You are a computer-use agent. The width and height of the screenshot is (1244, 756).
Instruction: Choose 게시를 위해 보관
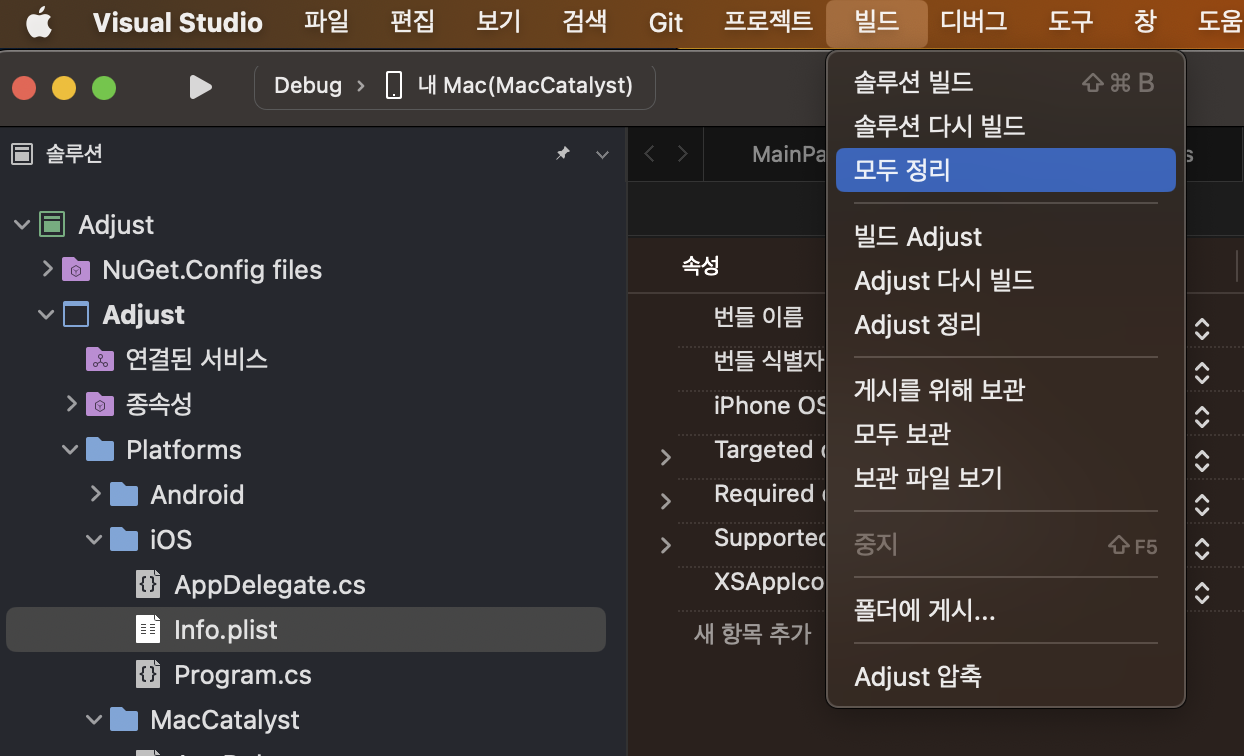point(1005,390)
